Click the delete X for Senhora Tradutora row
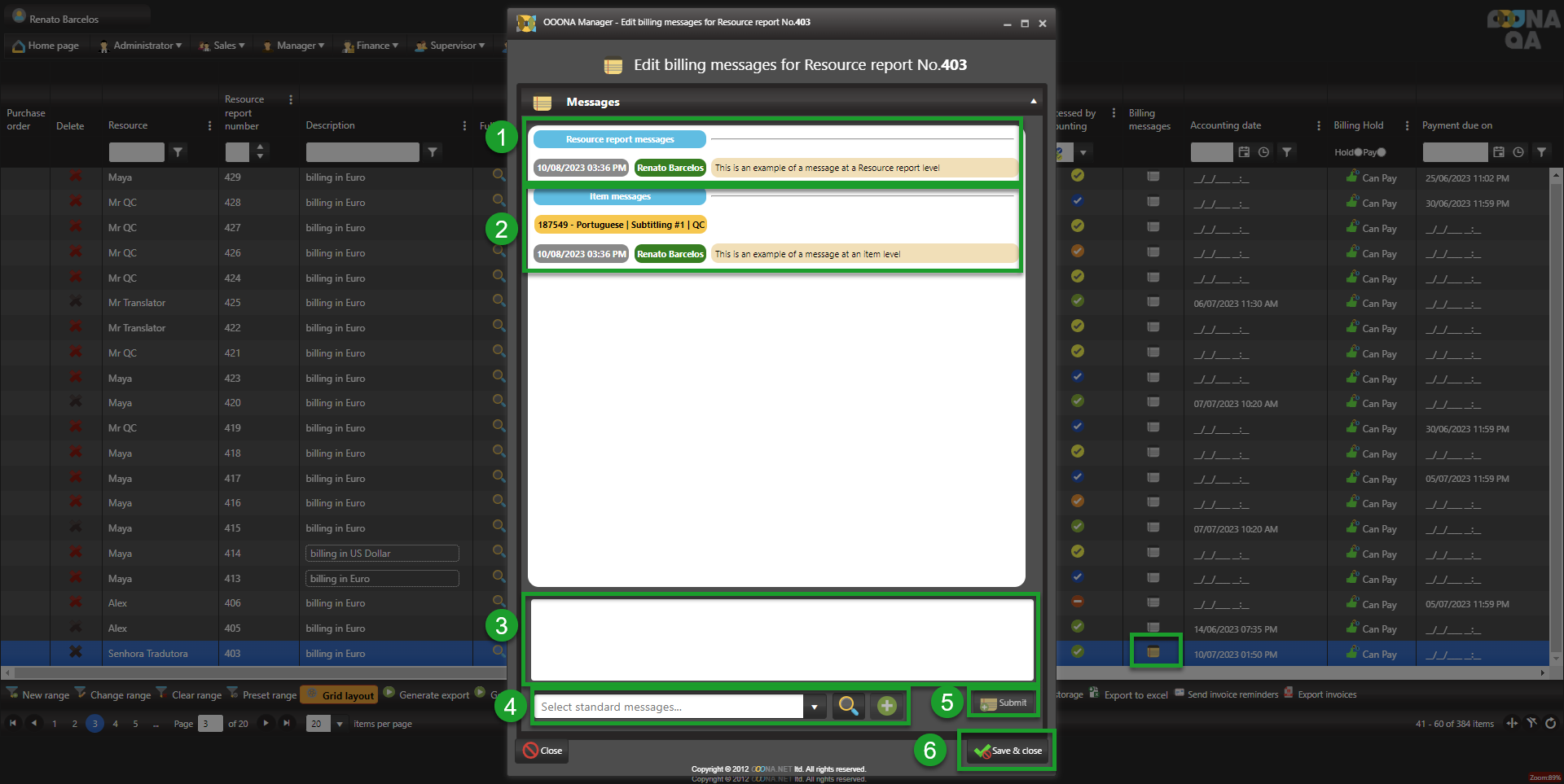The width and height of the screenshot is (1564, 784). click(76, 652)
